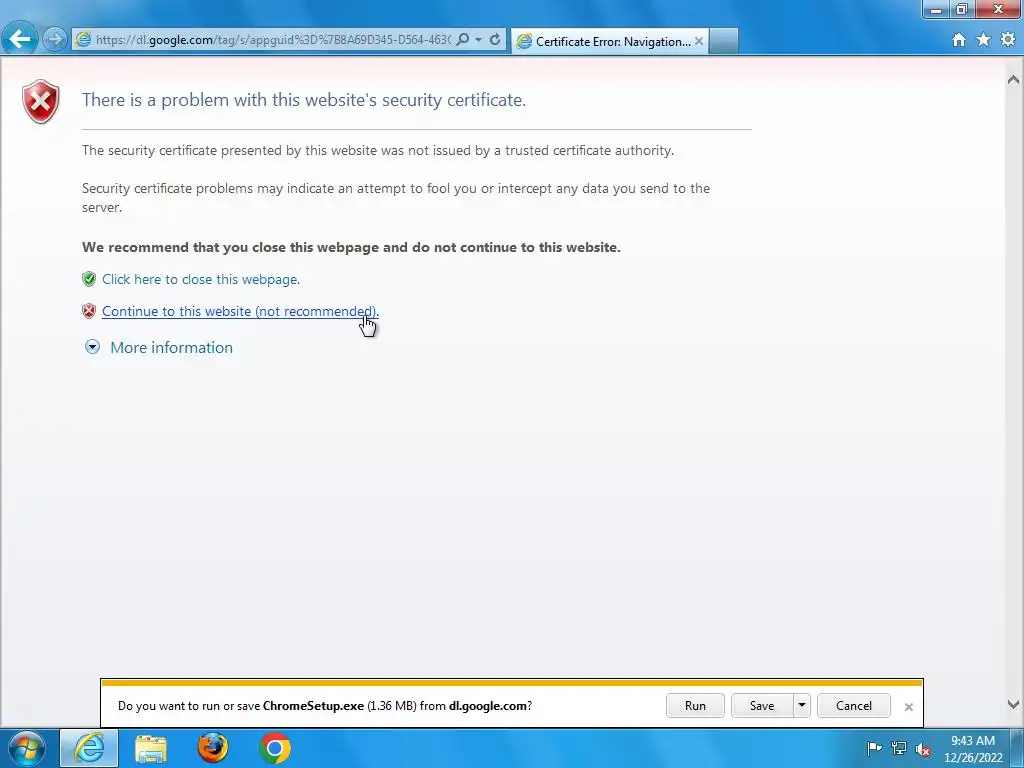Image resolution: width=1024 pixels, height=768 pixels.
Task: Click the page icon in address bar
Action: coord(83,39)
